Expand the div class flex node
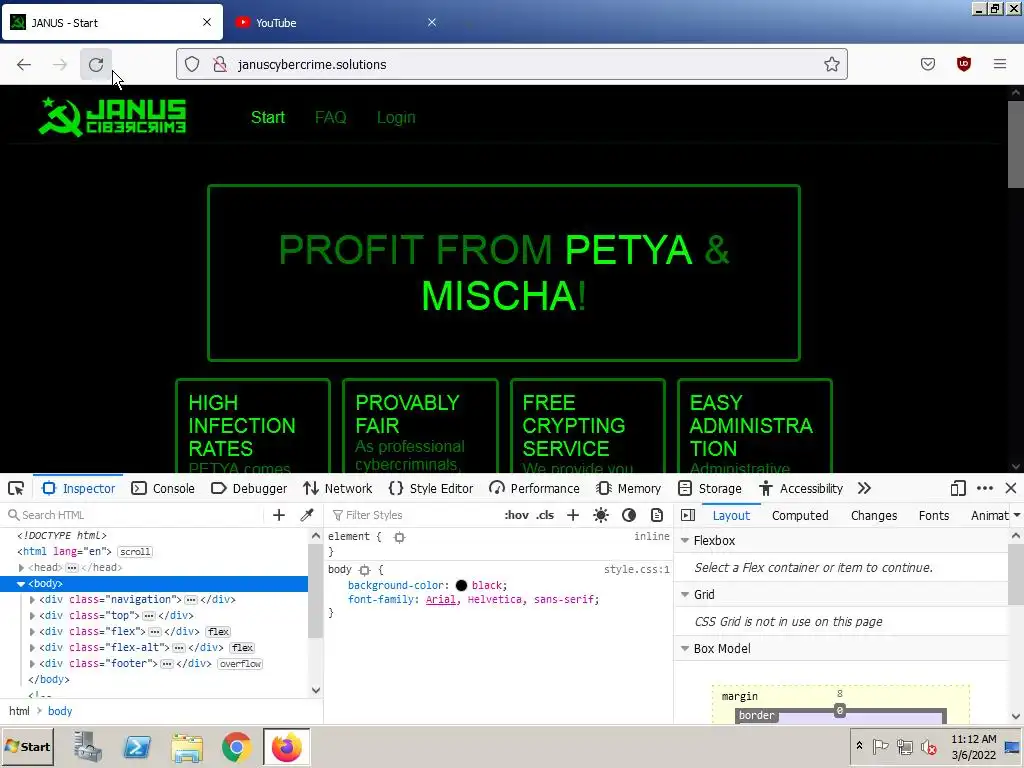This screenshot has width=1024, height=768. 32,632
